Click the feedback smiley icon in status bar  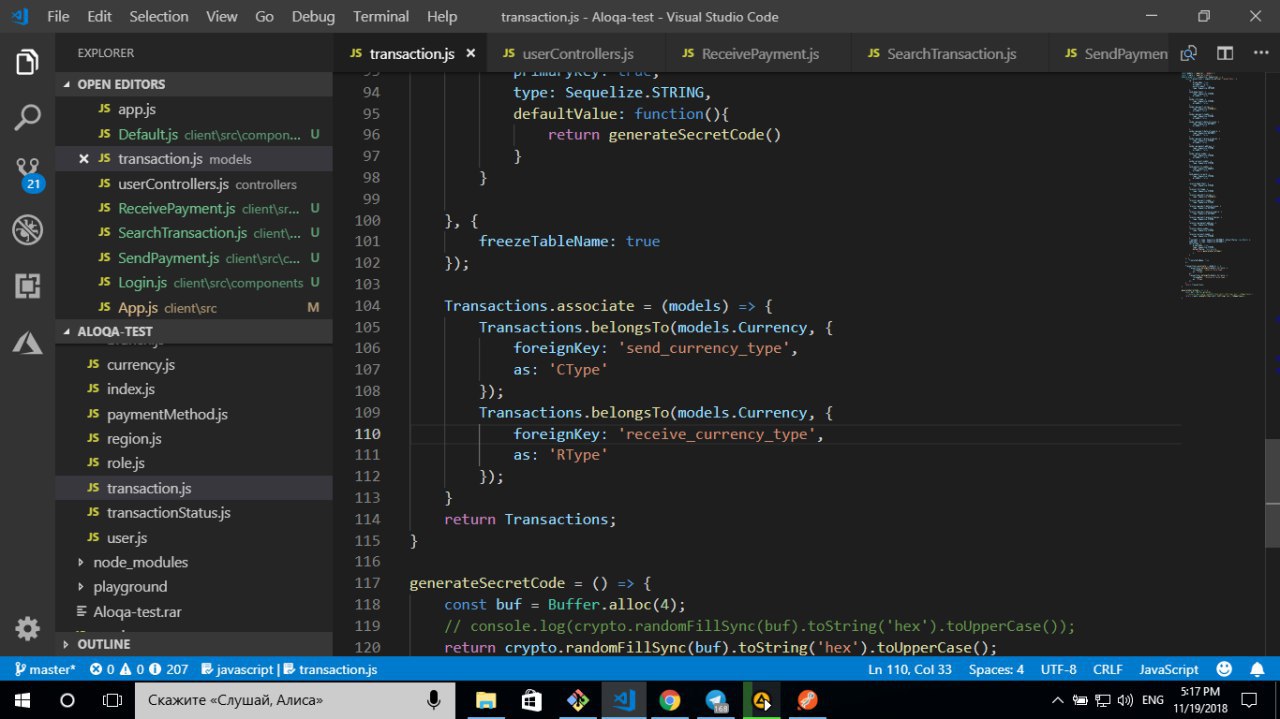1224,669
